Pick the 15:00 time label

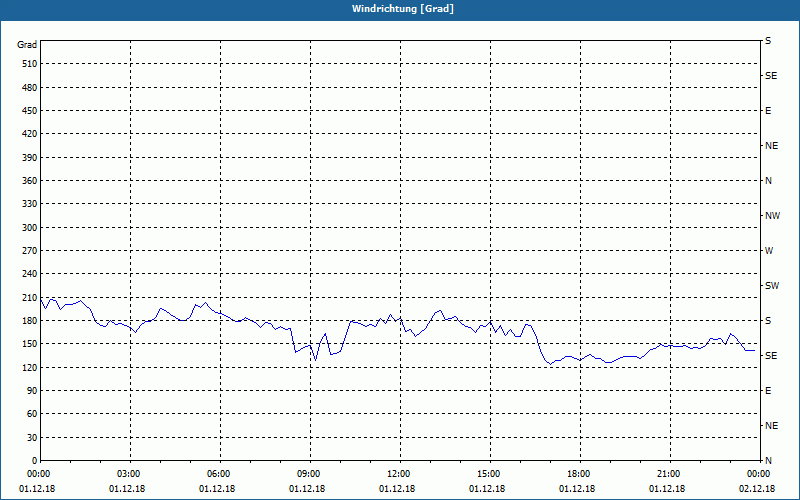coord(489,474)
